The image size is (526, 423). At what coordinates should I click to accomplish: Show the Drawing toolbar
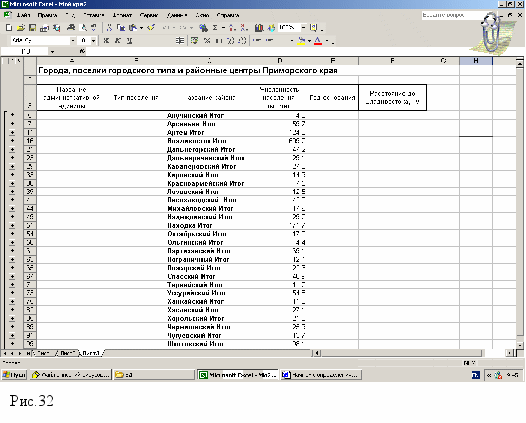pyautogui.click(x=271, y=28)
